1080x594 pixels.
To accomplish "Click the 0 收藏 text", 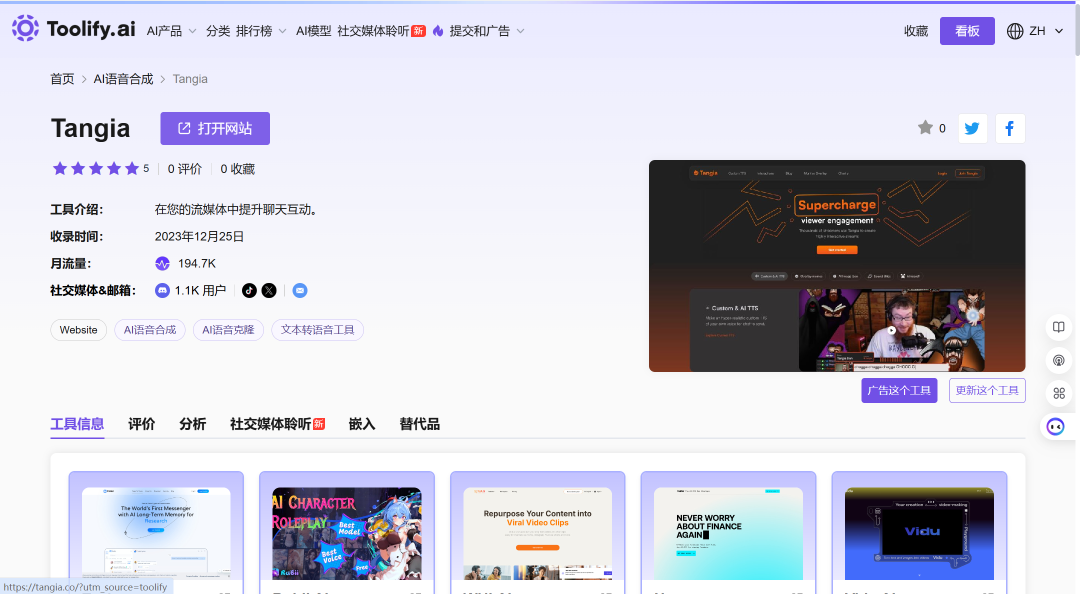I will pos(238,169).
